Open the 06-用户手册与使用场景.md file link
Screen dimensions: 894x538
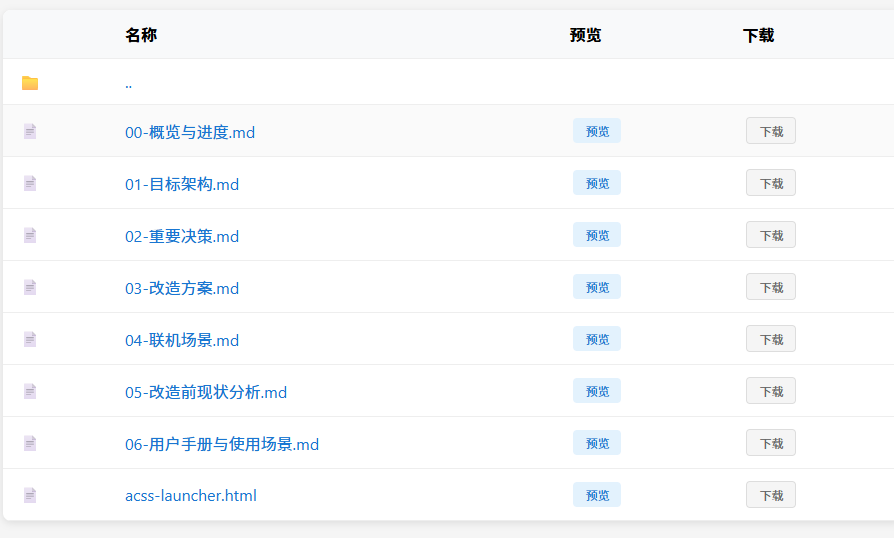point(222,444)
